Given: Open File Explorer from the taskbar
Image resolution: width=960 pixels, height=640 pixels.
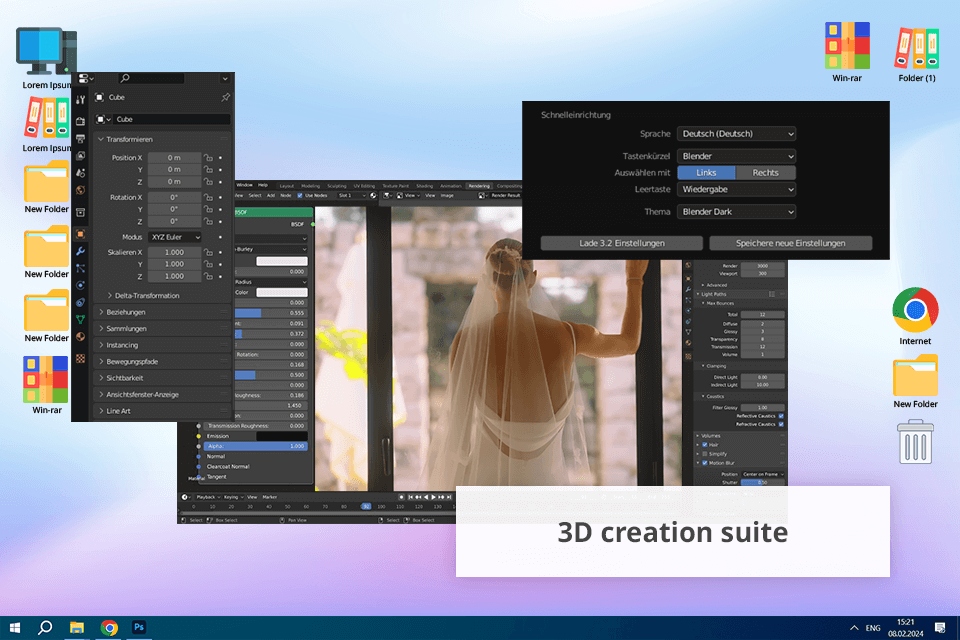Looking at the screenshot, I should click(77, 627).
